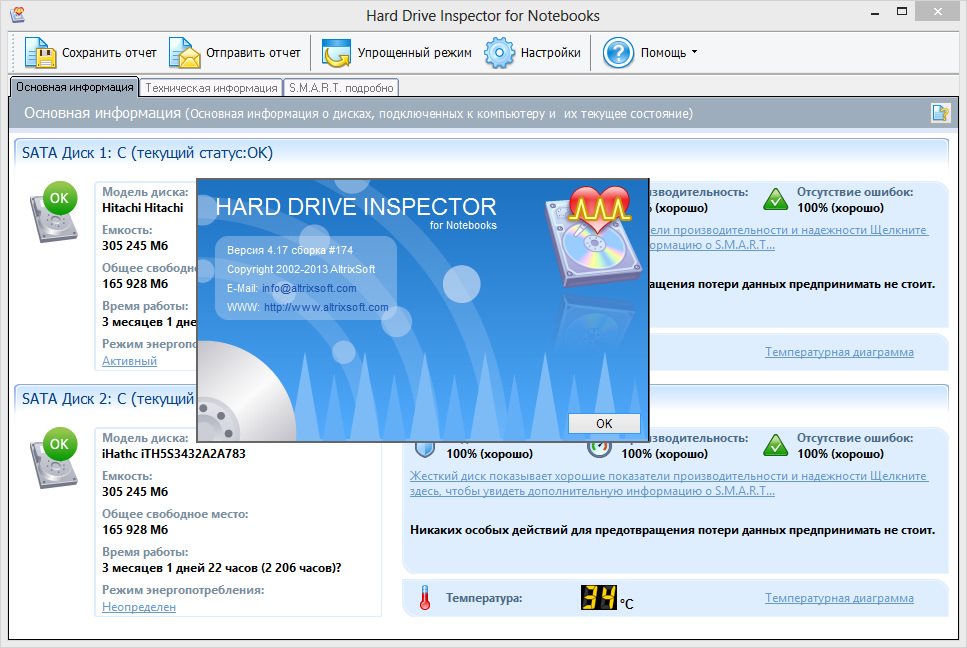Screen dimensions: 967x648
Task: Click the green error-free triangle icon for Disk 2
Action: [775, 445]
